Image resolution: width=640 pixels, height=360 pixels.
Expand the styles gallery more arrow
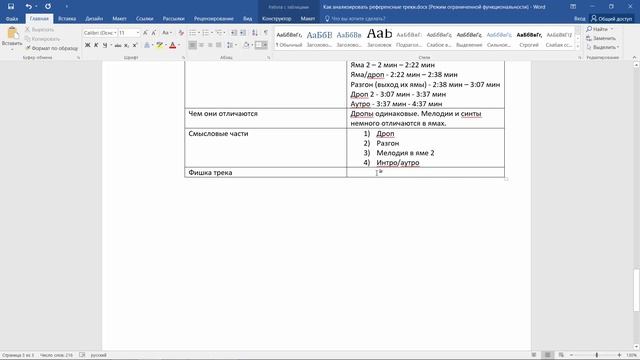(578, 47)
